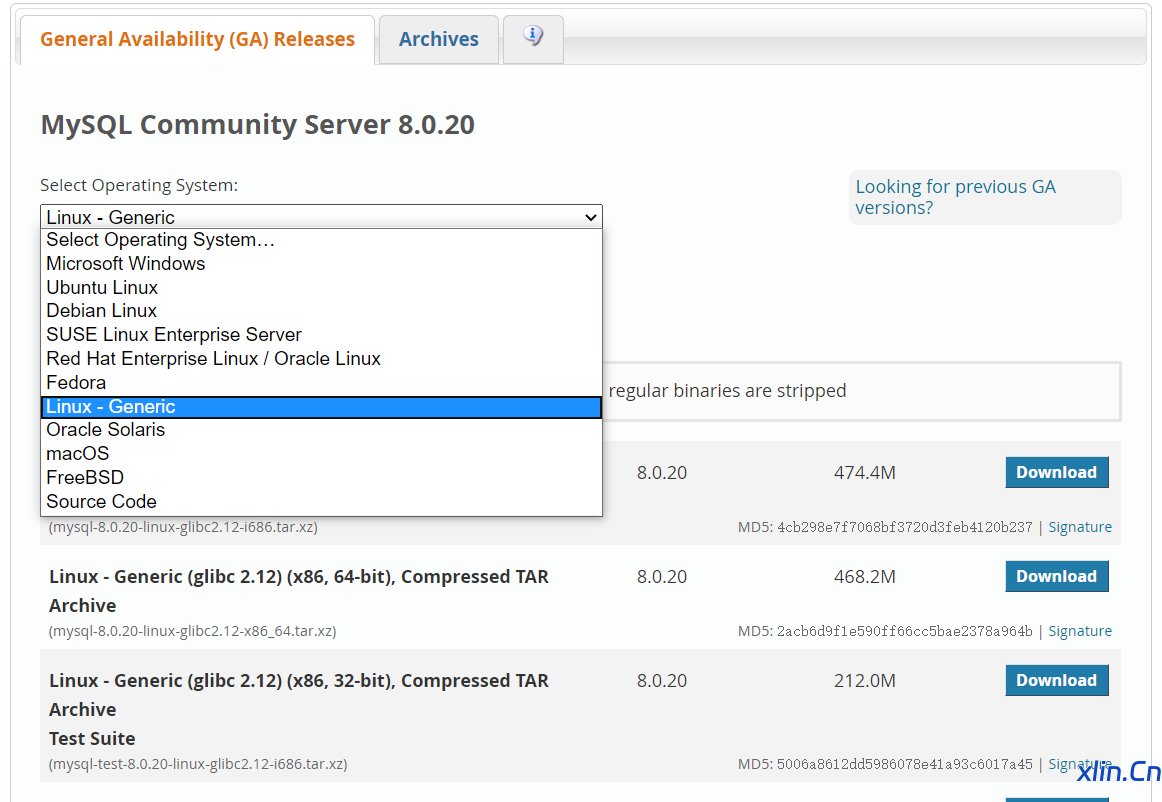Select Microsoft Windows from the OS list
The height and width of the screenshot is (802, 1162).
[x=322, y=264]
